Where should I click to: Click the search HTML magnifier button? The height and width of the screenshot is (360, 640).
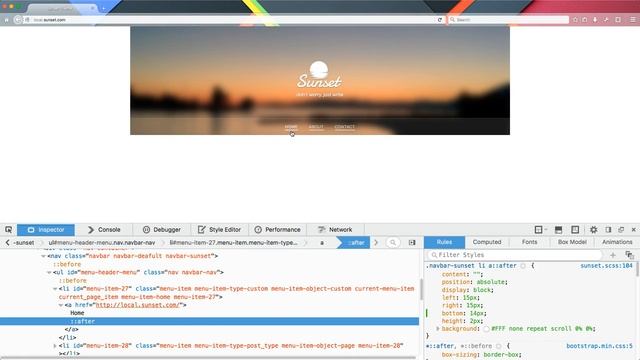click(393, 242)
